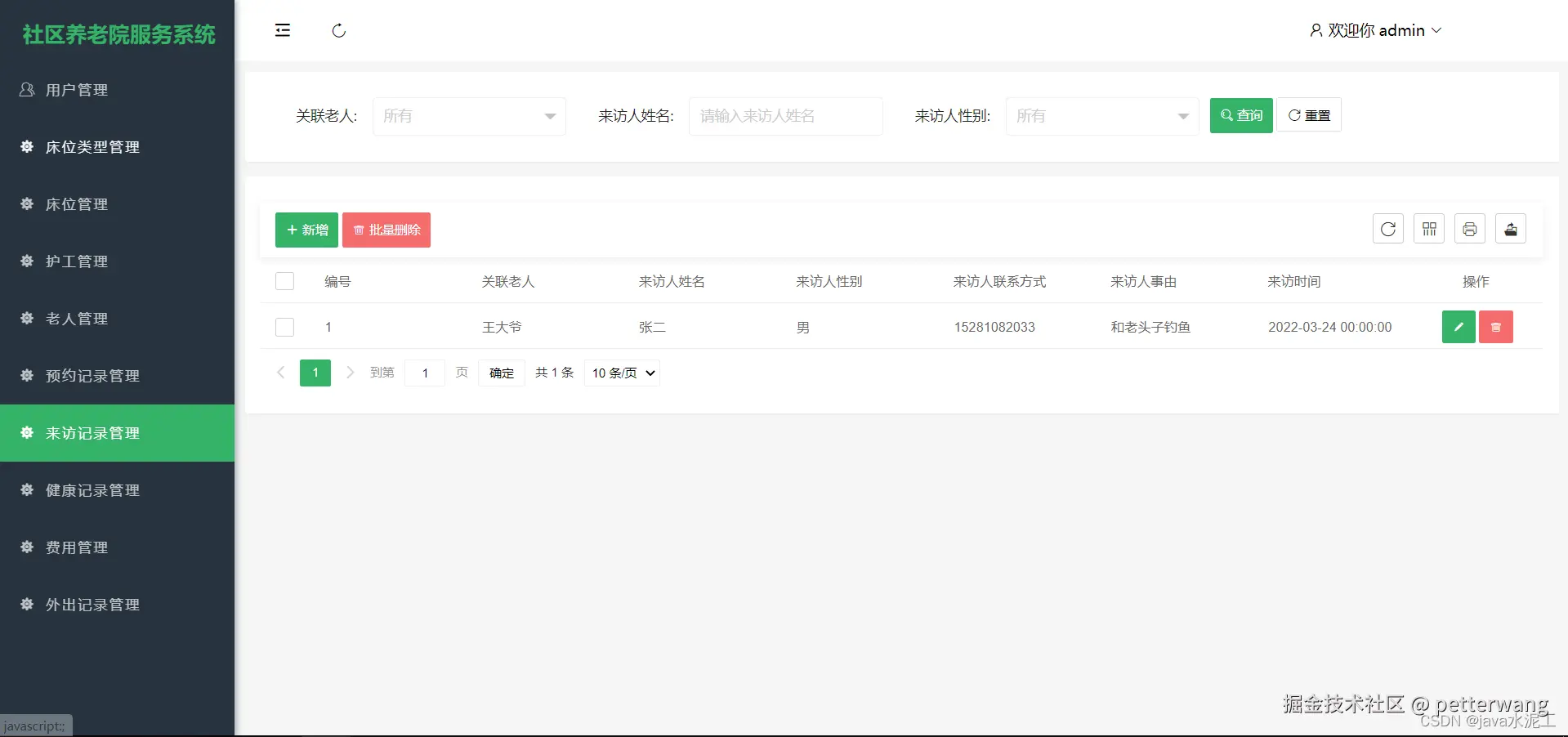The height and width of the screenshot is (737, 1568).
Task: Click the 来访时间 column header
Action: click(x=1294, y=281)
